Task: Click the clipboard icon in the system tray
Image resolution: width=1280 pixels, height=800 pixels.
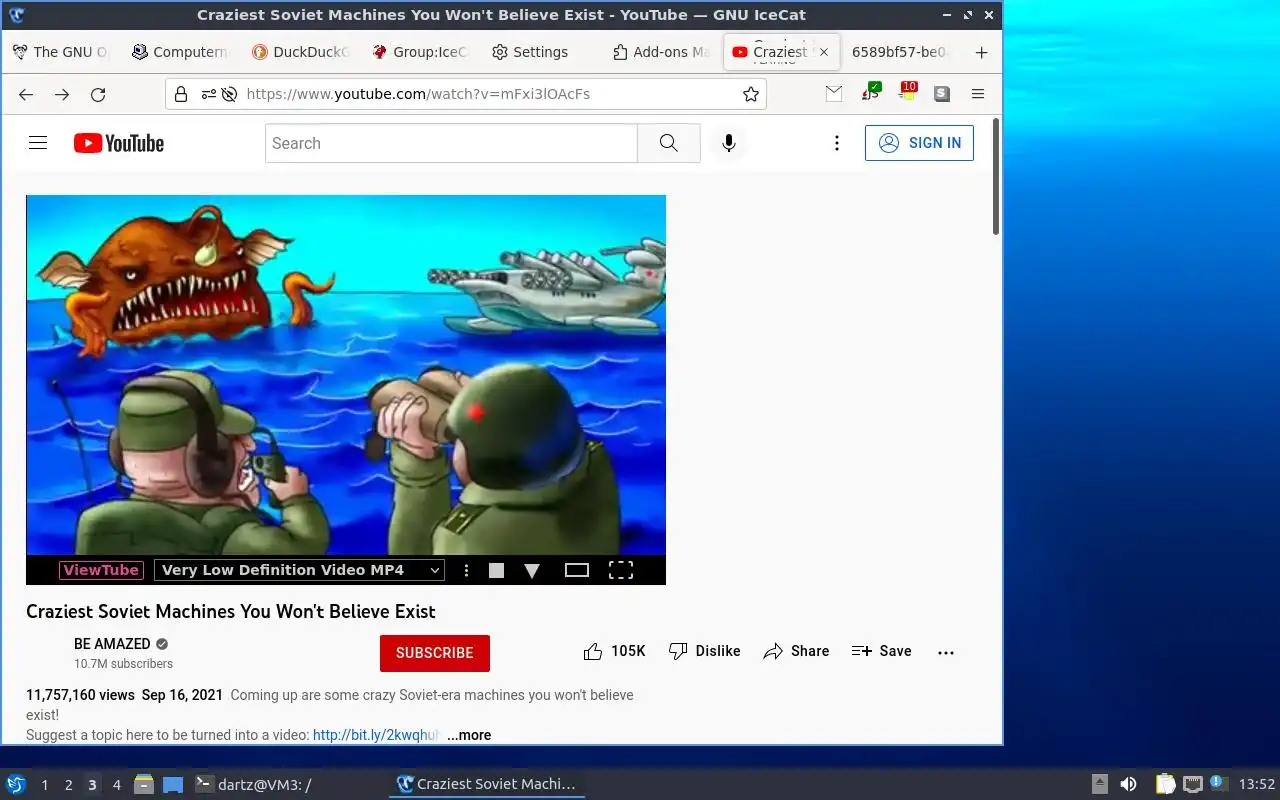Action: click(x=1165, y=784)
